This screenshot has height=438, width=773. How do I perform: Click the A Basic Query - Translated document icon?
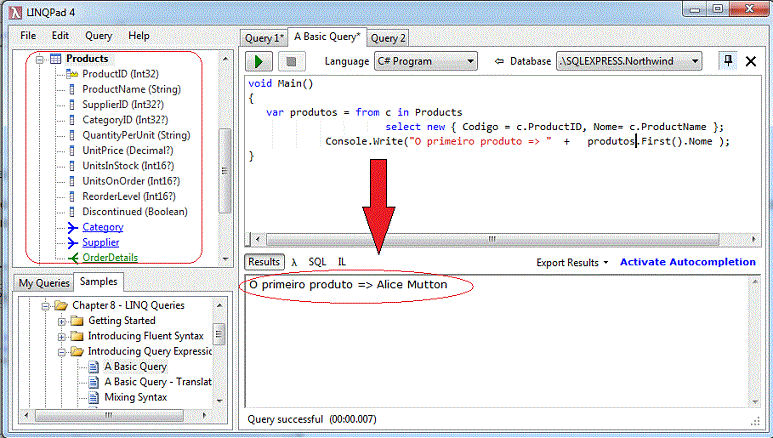(94, 382)
